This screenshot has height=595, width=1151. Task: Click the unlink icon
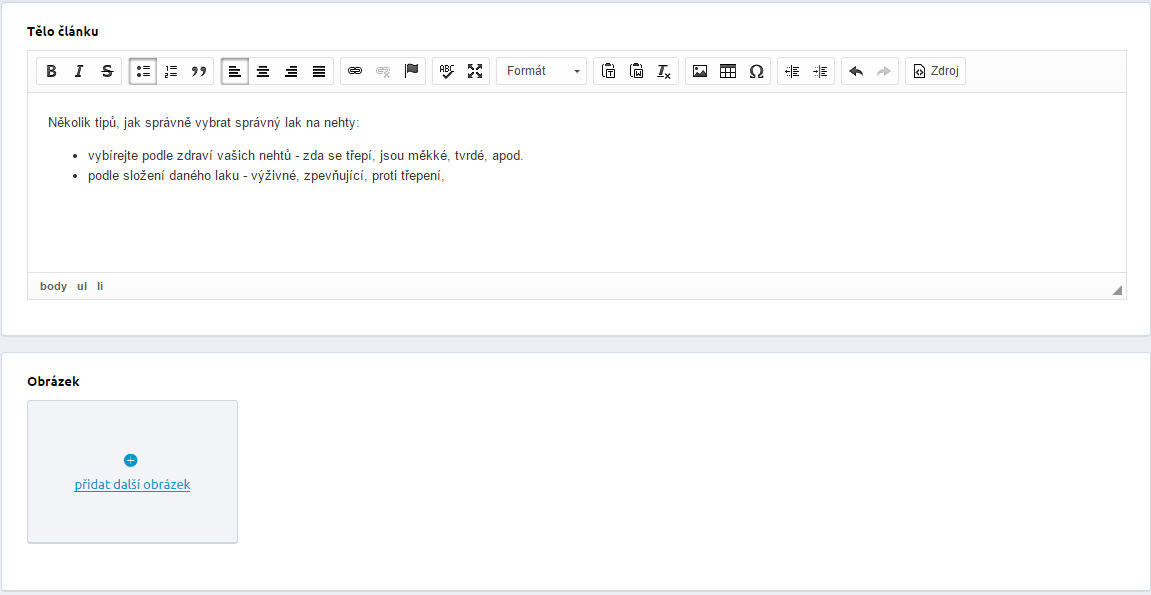point(382,71)
